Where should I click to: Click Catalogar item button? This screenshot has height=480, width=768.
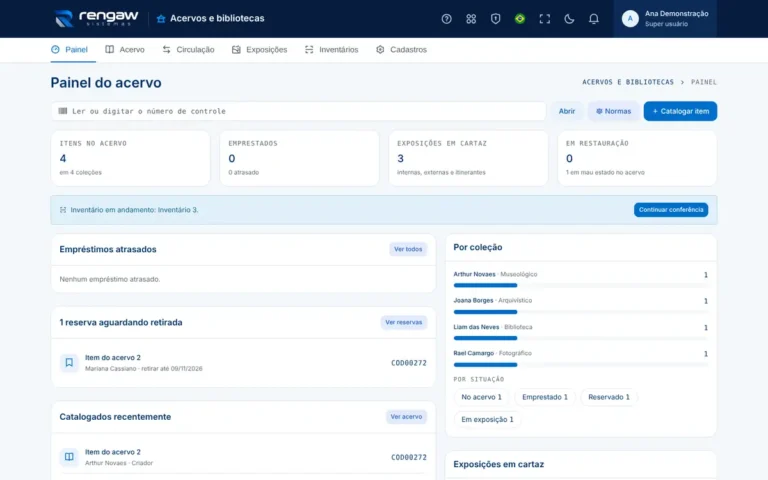[680, 111]
